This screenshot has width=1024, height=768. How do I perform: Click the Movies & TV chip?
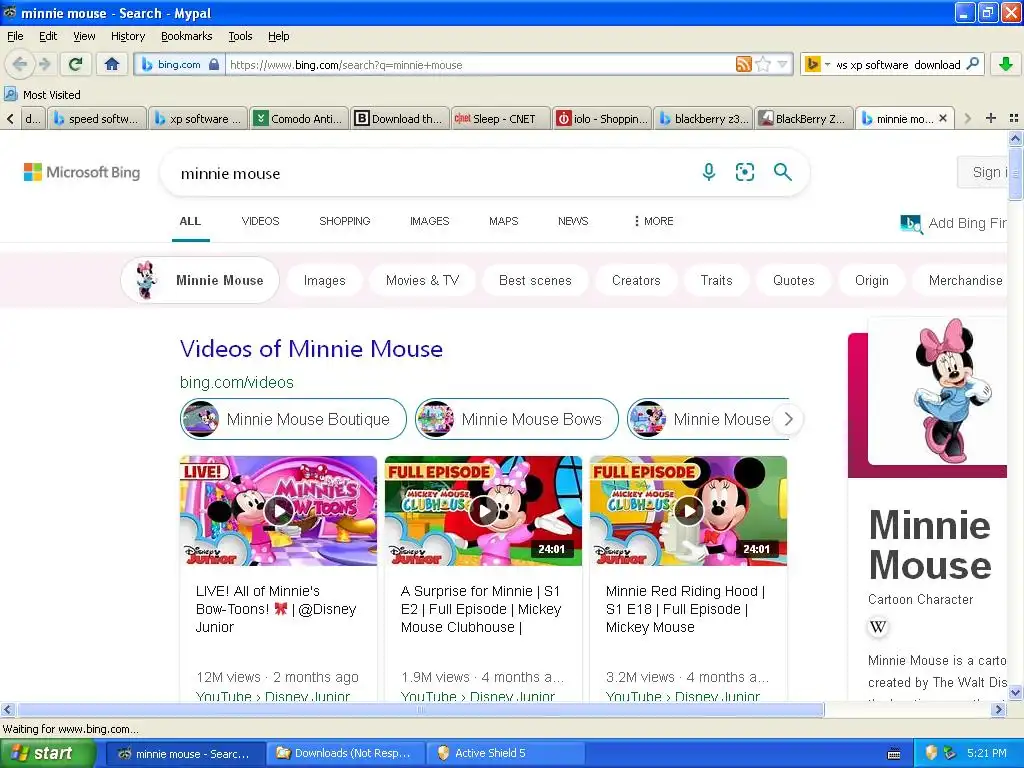click(423, 280)
